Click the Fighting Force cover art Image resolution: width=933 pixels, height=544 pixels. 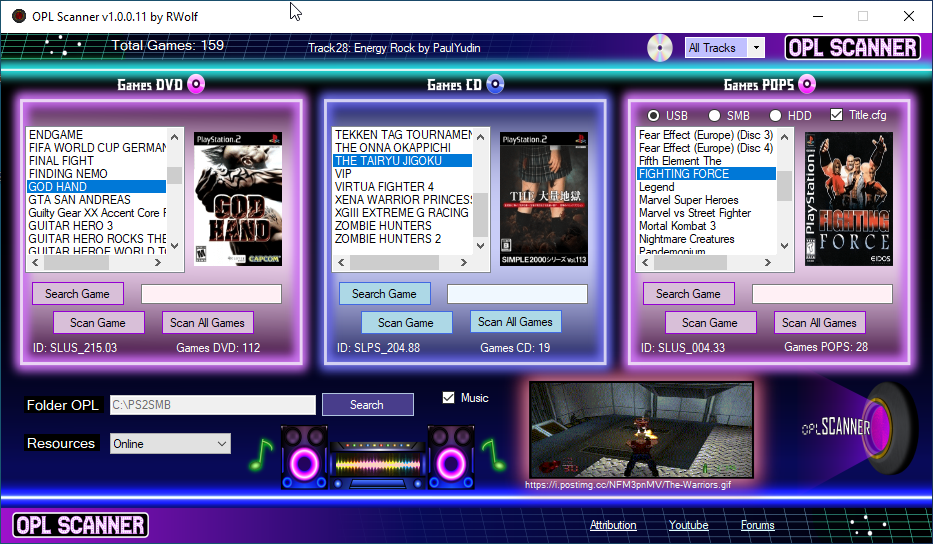(849, 199)
